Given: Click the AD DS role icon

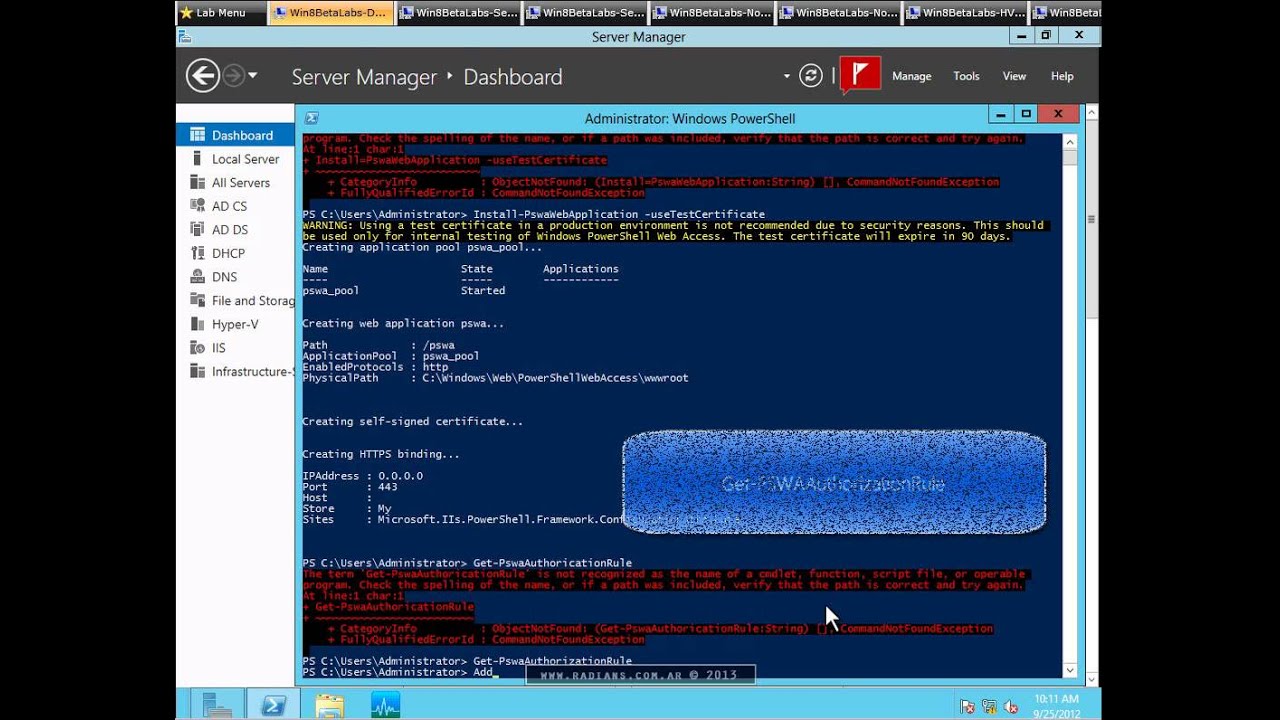Looking at the screenshot, I should tap(196, 229).
